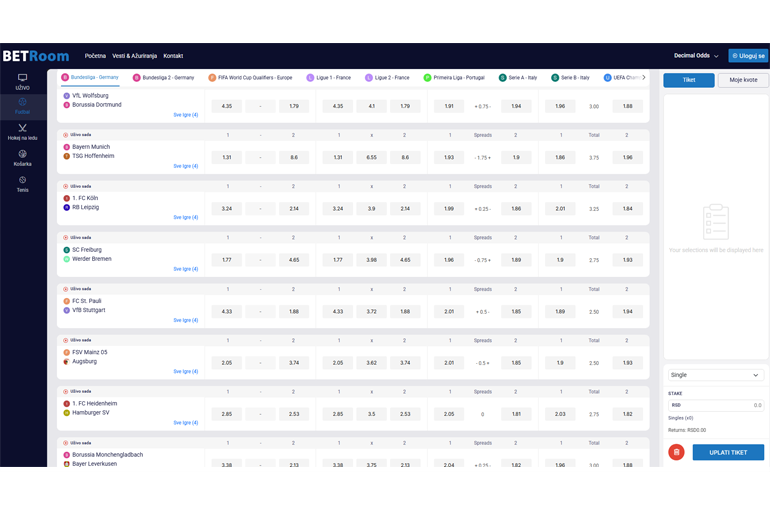Expand the Single bet type dropdown
770x516 pixels.
coord(715,375)
